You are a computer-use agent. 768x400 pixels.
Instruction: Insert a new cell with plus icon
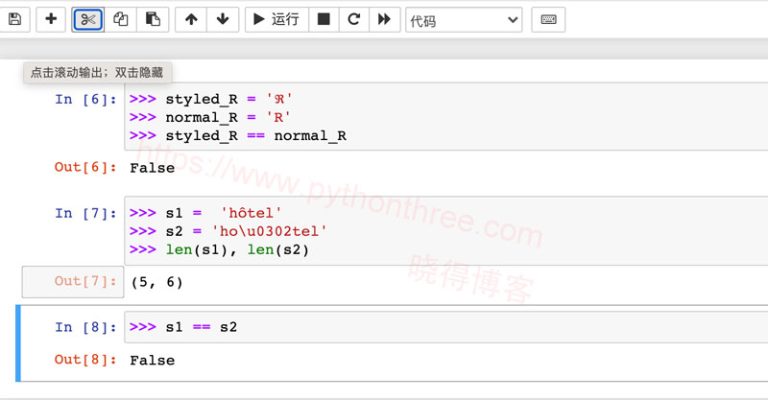click(51, 19)
